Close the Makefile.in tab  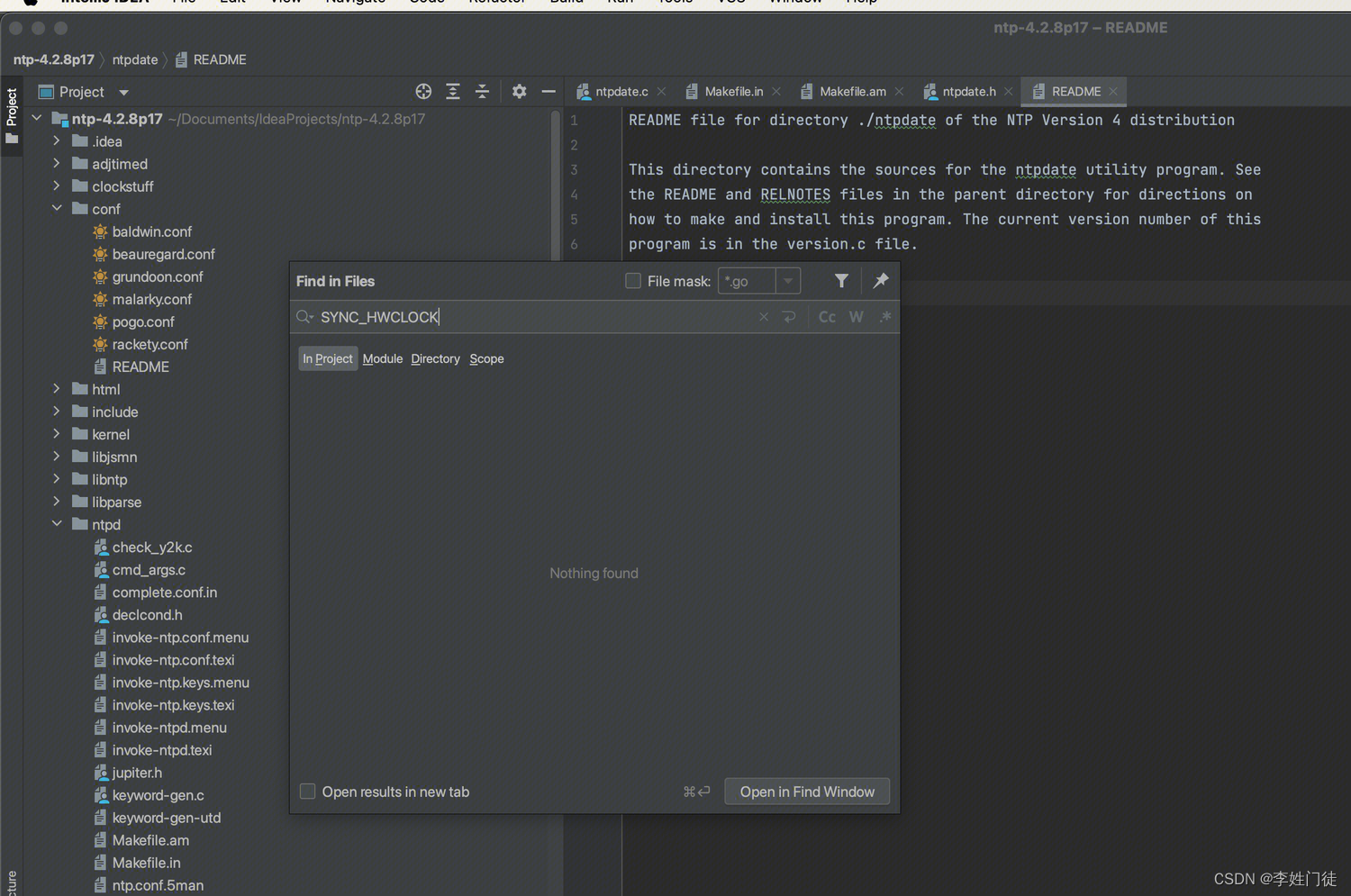pyautogui.click(x=776, y=92)
